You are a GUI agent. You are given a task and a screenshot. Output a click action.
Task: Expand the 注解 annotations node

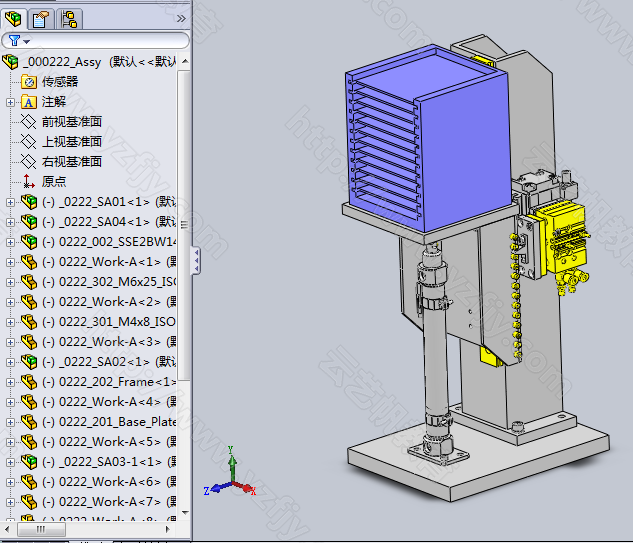click(x=10, y=102)
